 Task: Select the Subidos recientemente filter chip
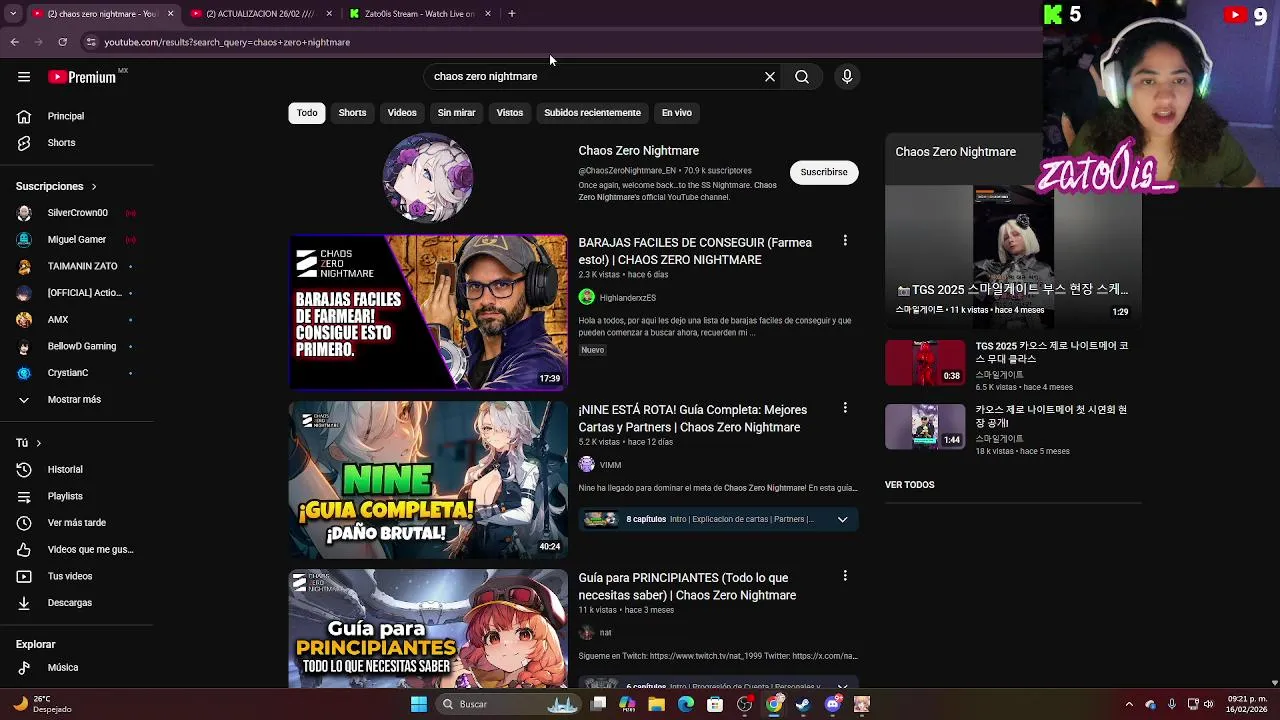coord(592,113)
